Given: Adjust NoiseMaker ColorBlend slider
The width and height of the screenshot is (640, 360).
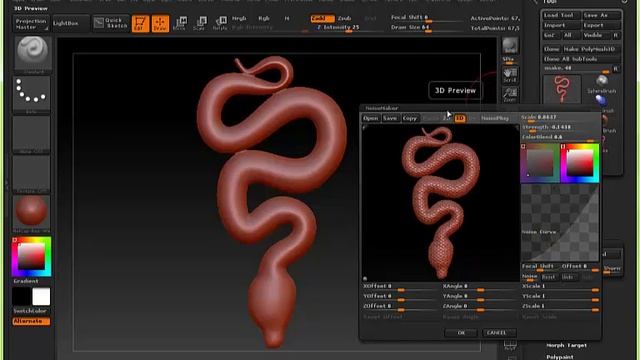Looking at the screenshot, I should [x=560, y=138].
